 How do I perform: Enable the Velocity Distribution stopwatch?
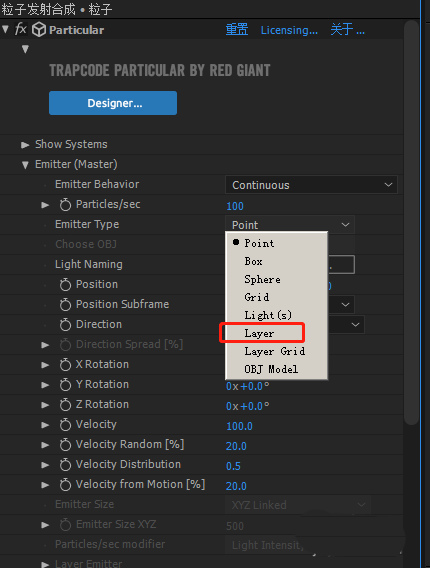click(x=65, y=465)
